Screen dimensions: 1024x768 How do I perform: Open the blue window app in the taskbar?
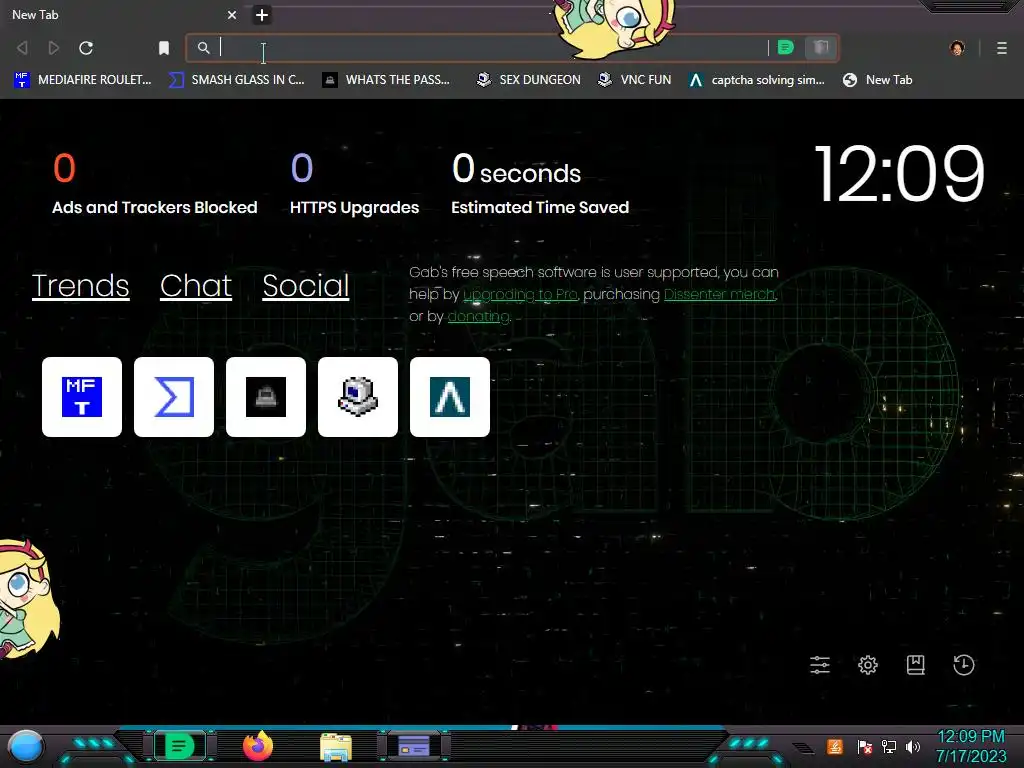414,746
